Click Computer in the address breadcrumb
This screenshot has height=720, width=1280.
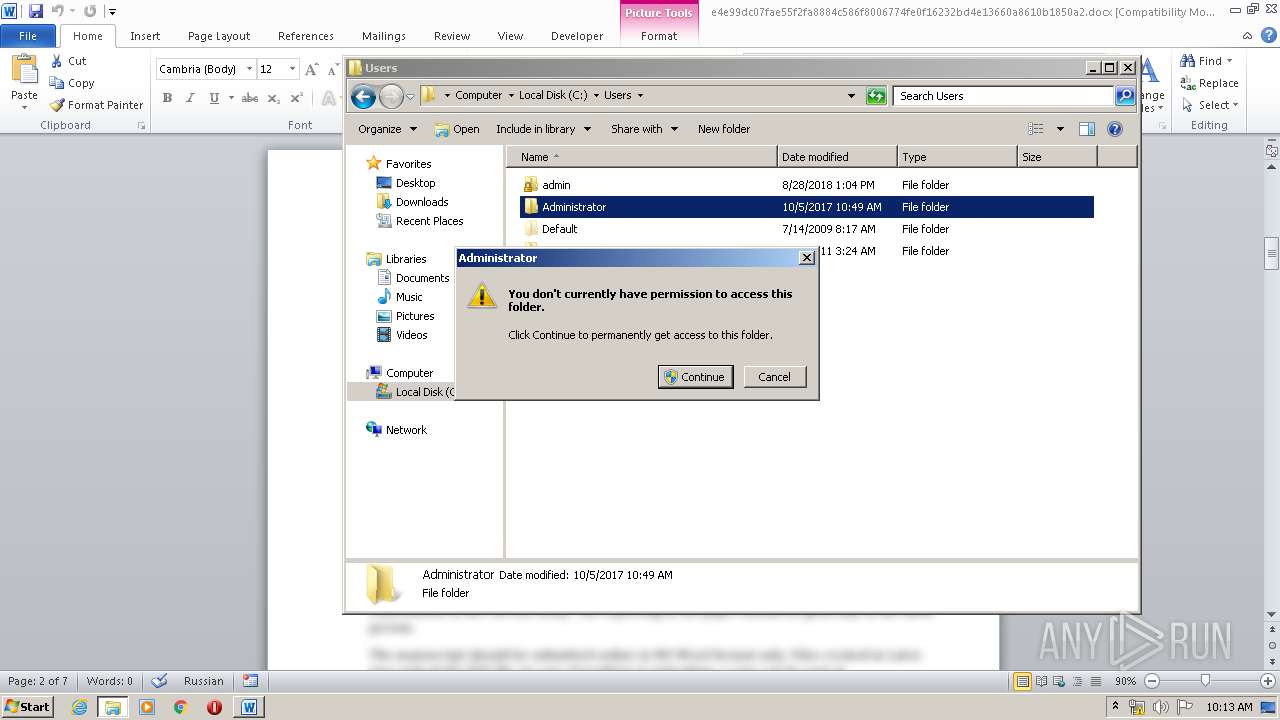click(x=478, y=96)
